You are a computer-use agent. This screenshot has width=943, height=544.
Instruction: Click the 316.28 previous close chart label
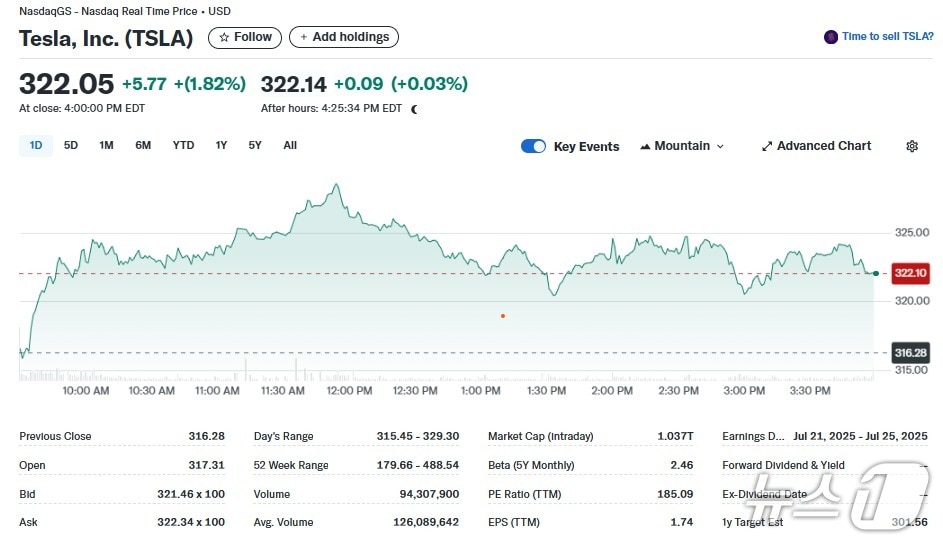pos(910,353)
